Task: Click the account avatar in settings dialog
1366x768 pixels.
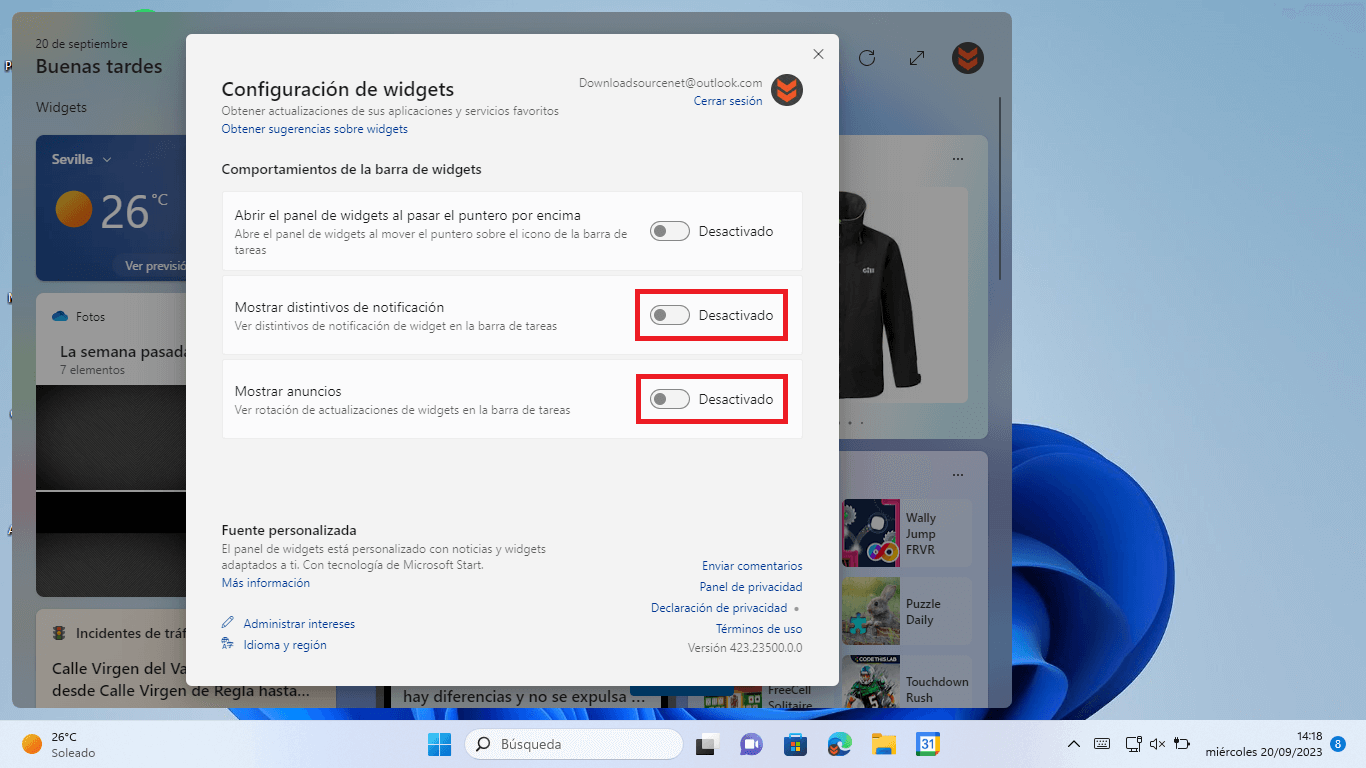Action: click(787, 90)
